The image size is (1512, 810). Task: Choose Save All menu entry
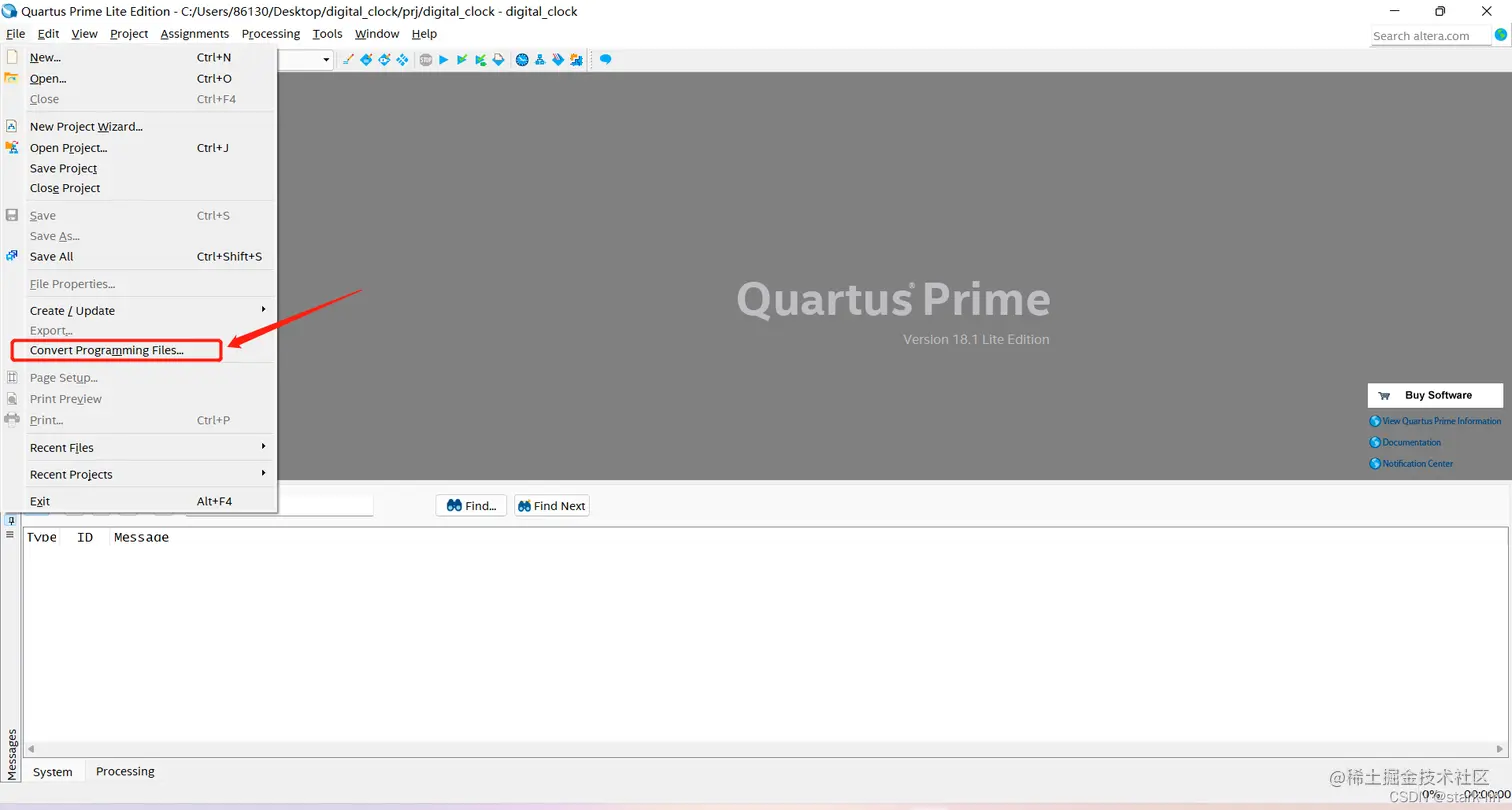(150, 256)
